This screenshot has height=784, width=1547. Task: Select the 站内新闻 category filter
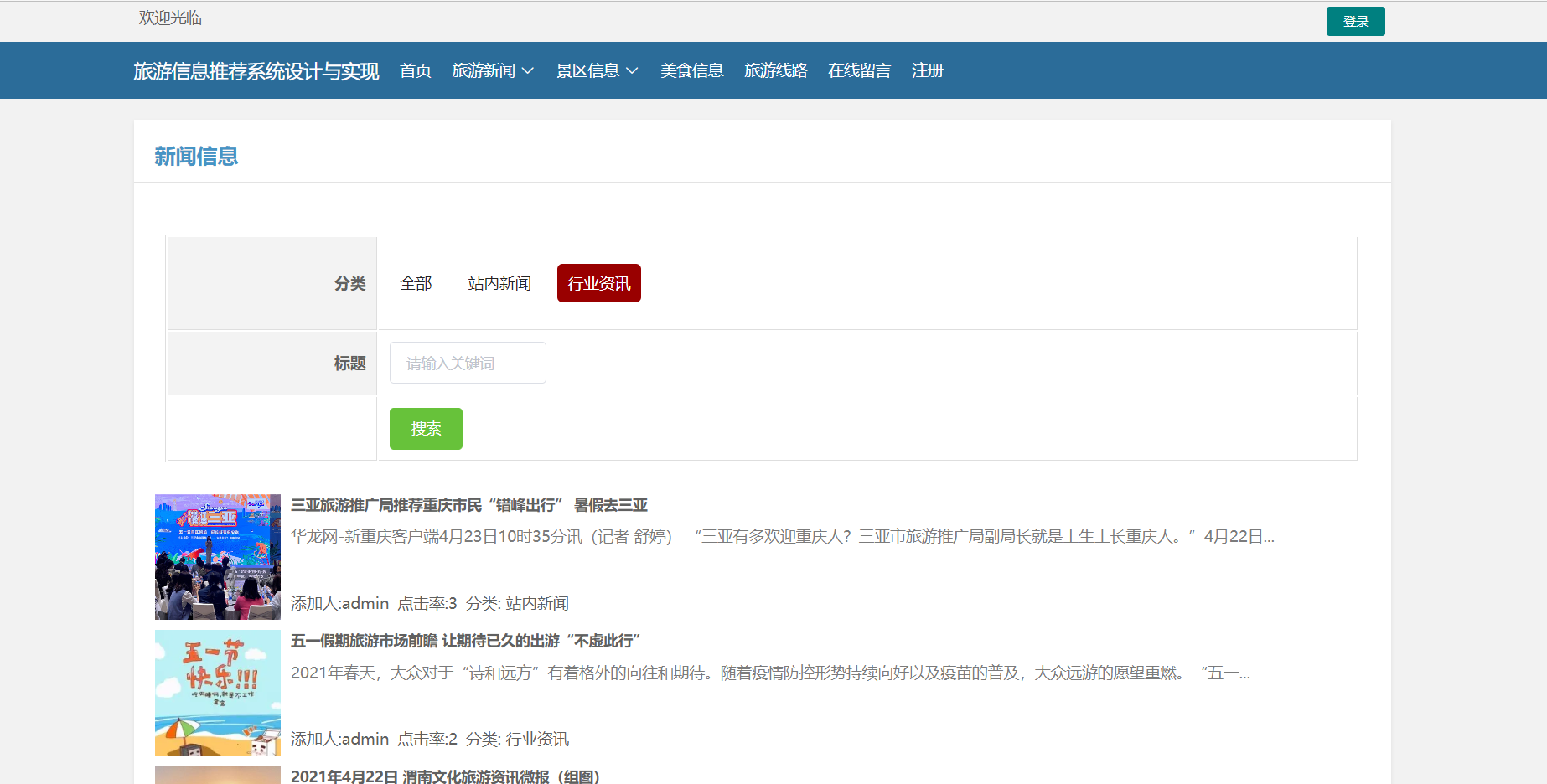point(499,283)
